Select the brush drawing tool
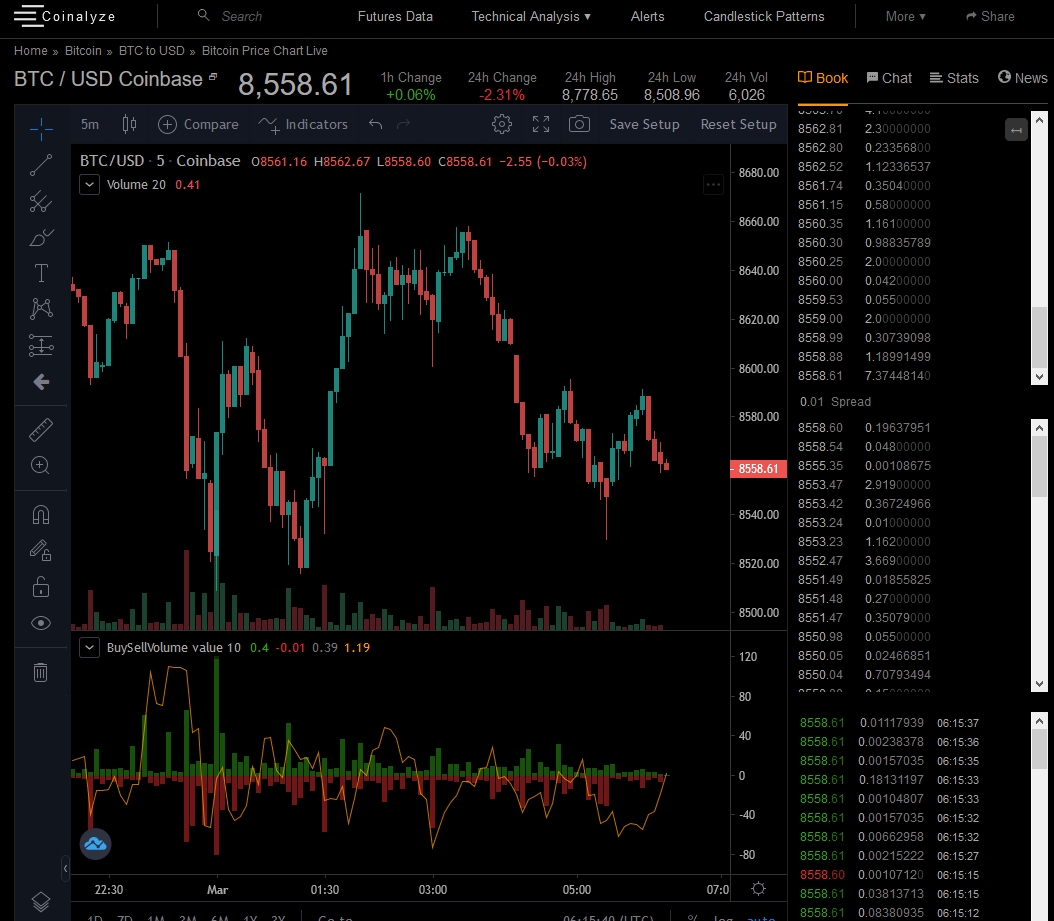The height and width of the screenshot is (921, 1054). click(x=41, y=237)
